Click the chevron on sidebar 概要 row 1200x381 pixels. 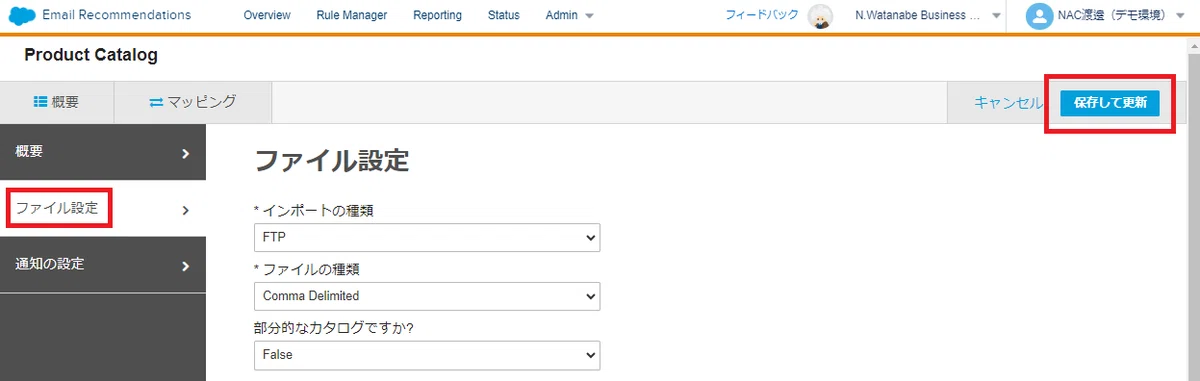pyautogui.click(x=186, y=154)
